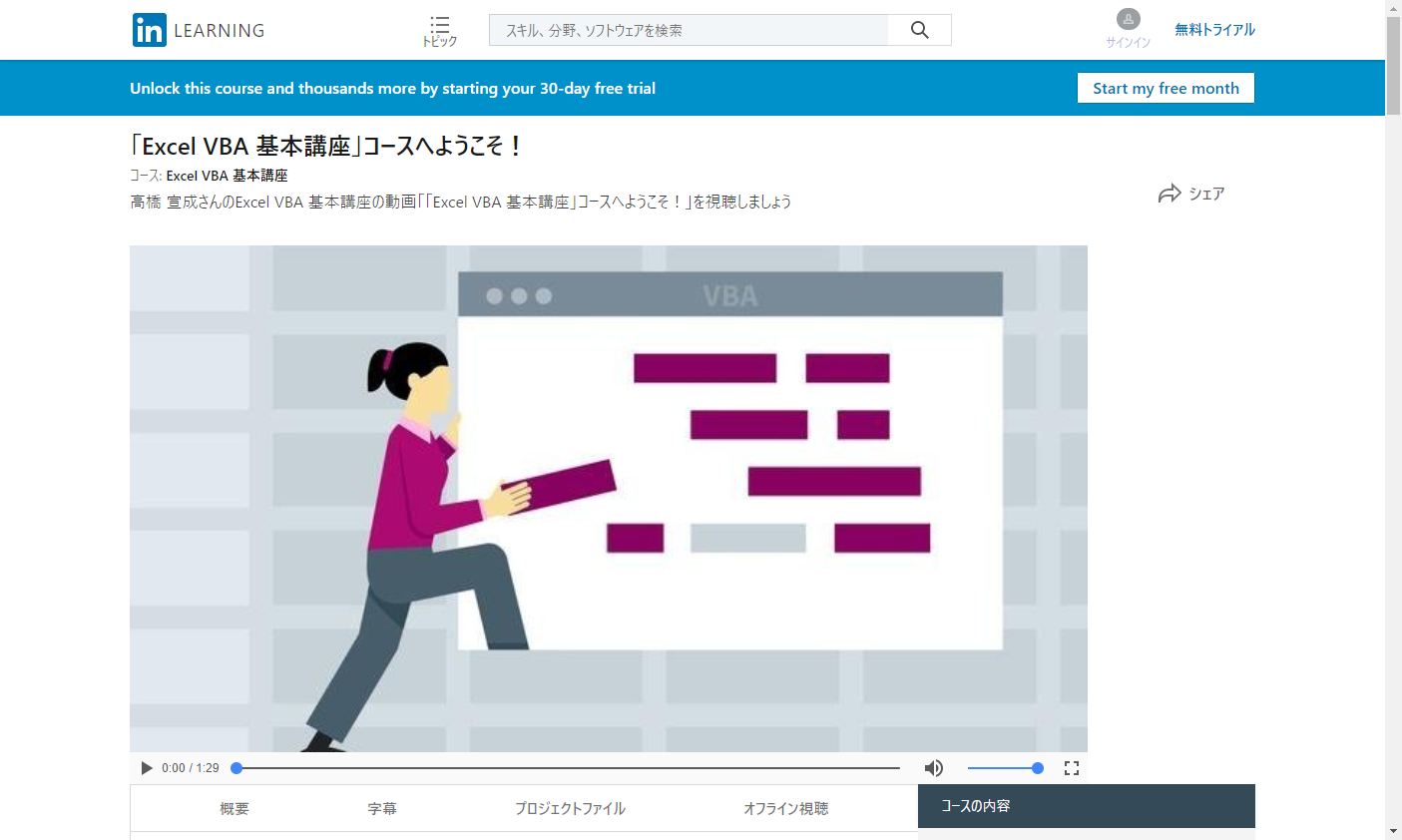Click the page vertical scrollbar thumb
1402x840 pixels.
[x=1393, y=66]
